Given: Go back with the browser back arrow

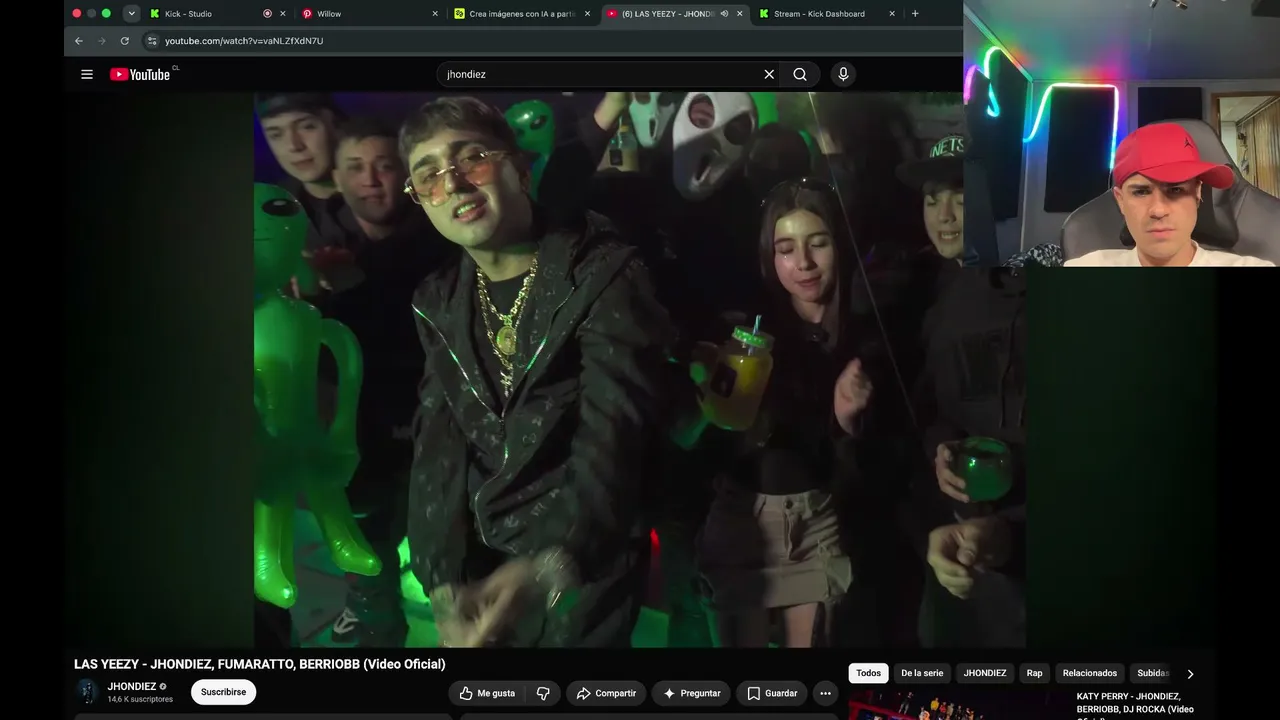Looking at the screenshot, I should point(79,41).
